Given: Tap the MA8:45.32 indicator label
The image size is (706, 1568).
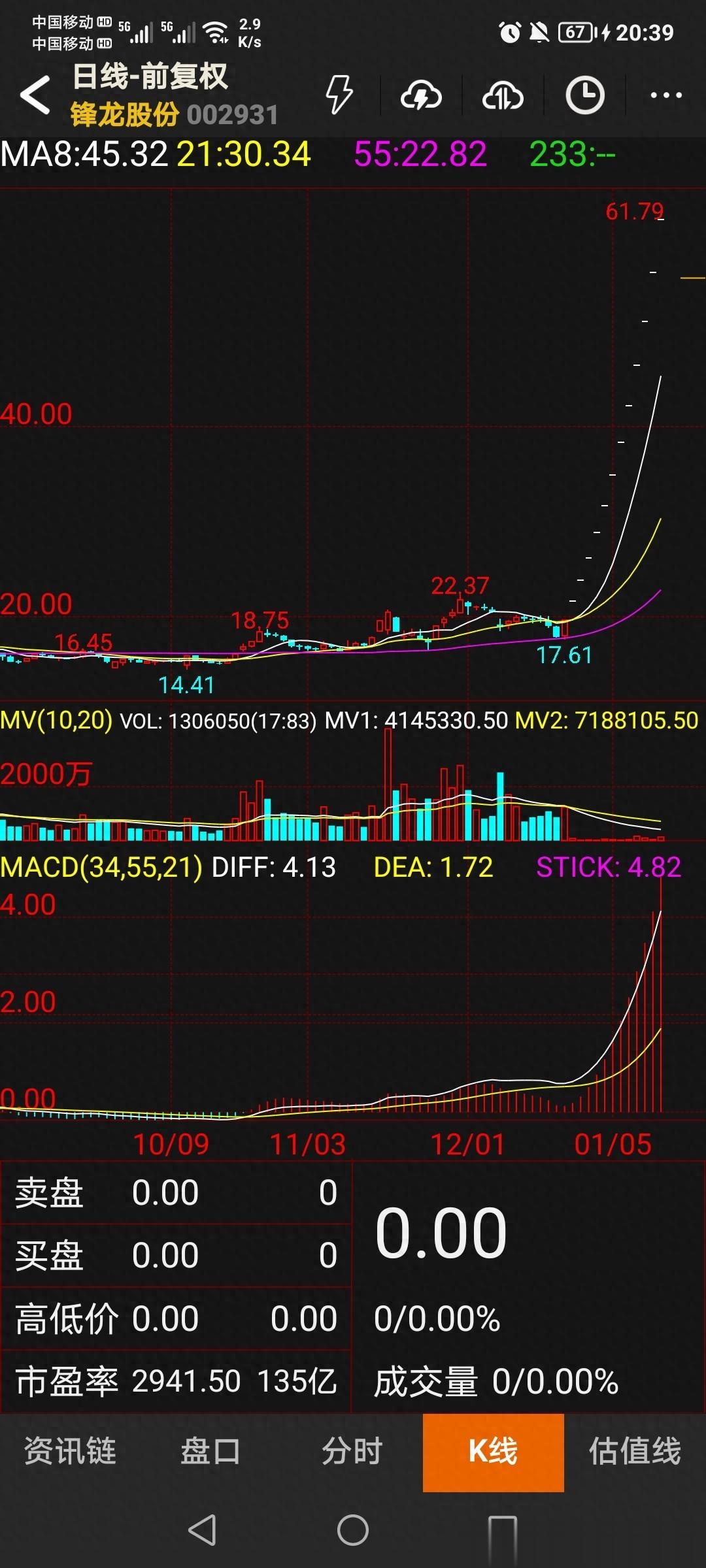Looking at the screenshot, I should [x=84, y=155].
